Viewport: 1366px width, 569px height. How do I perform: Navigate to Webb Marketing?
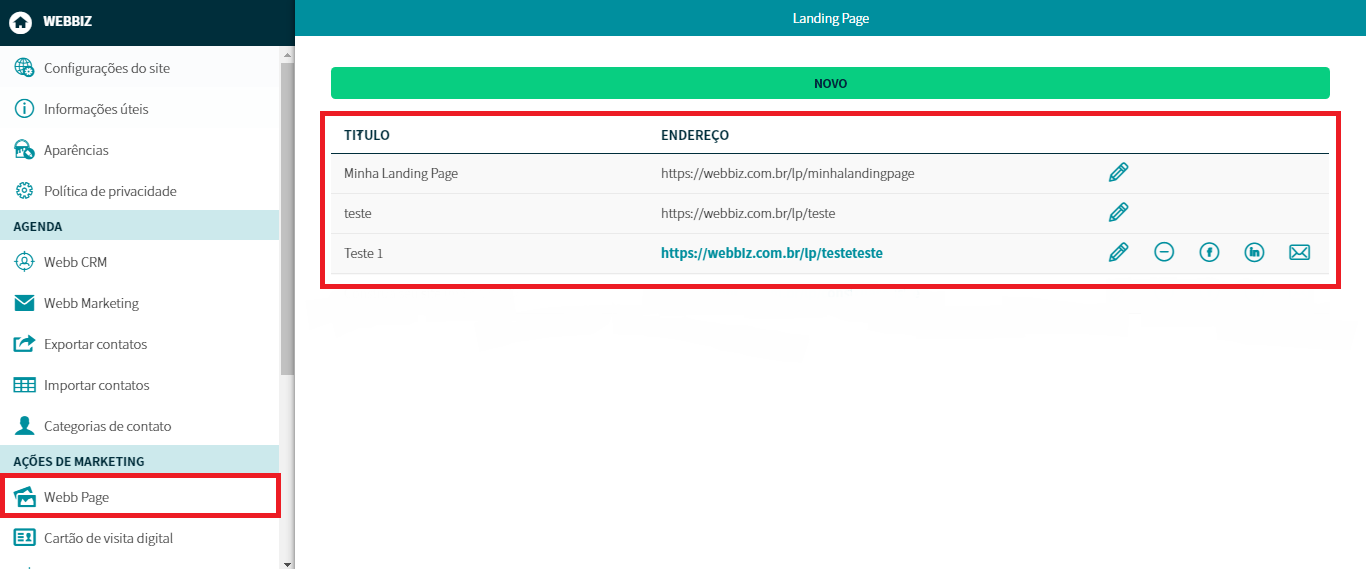[91, 303]
